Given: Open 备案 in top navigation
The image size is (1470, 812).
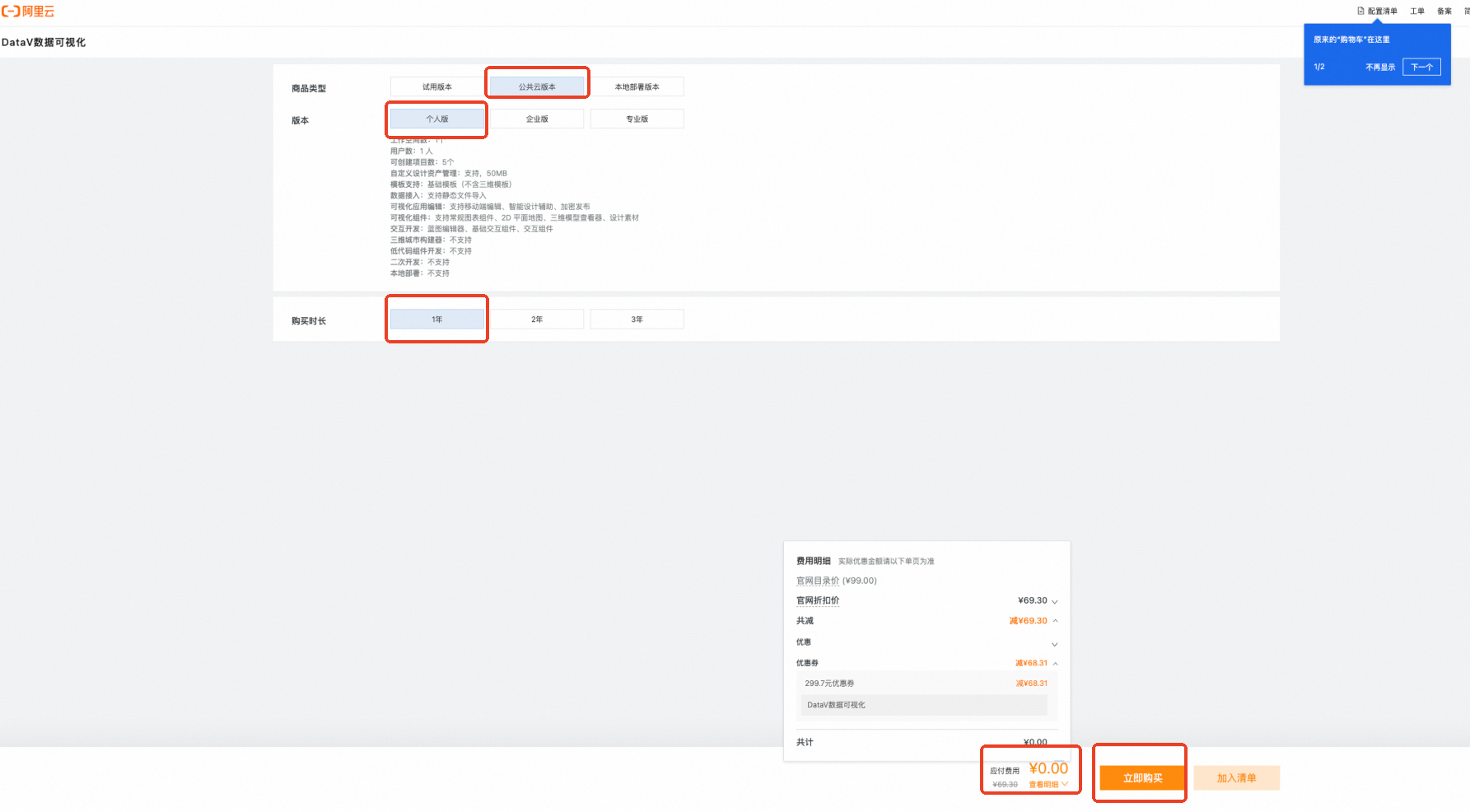Looking at the screenshot, I should coord(1444,11).
